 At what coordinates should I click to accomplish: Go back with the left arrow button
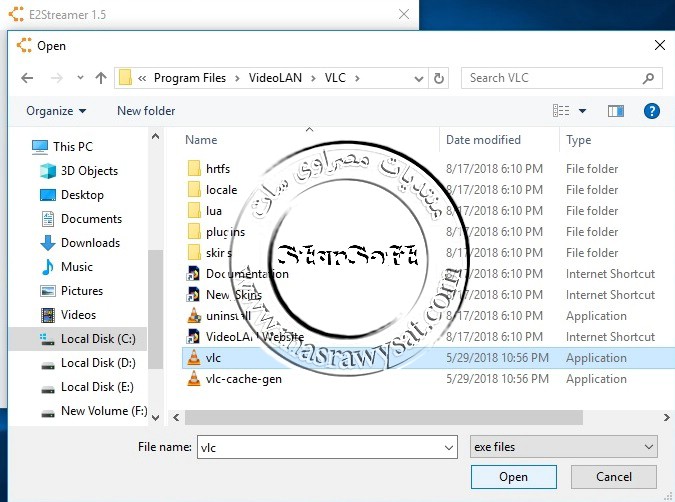point(27,78)
